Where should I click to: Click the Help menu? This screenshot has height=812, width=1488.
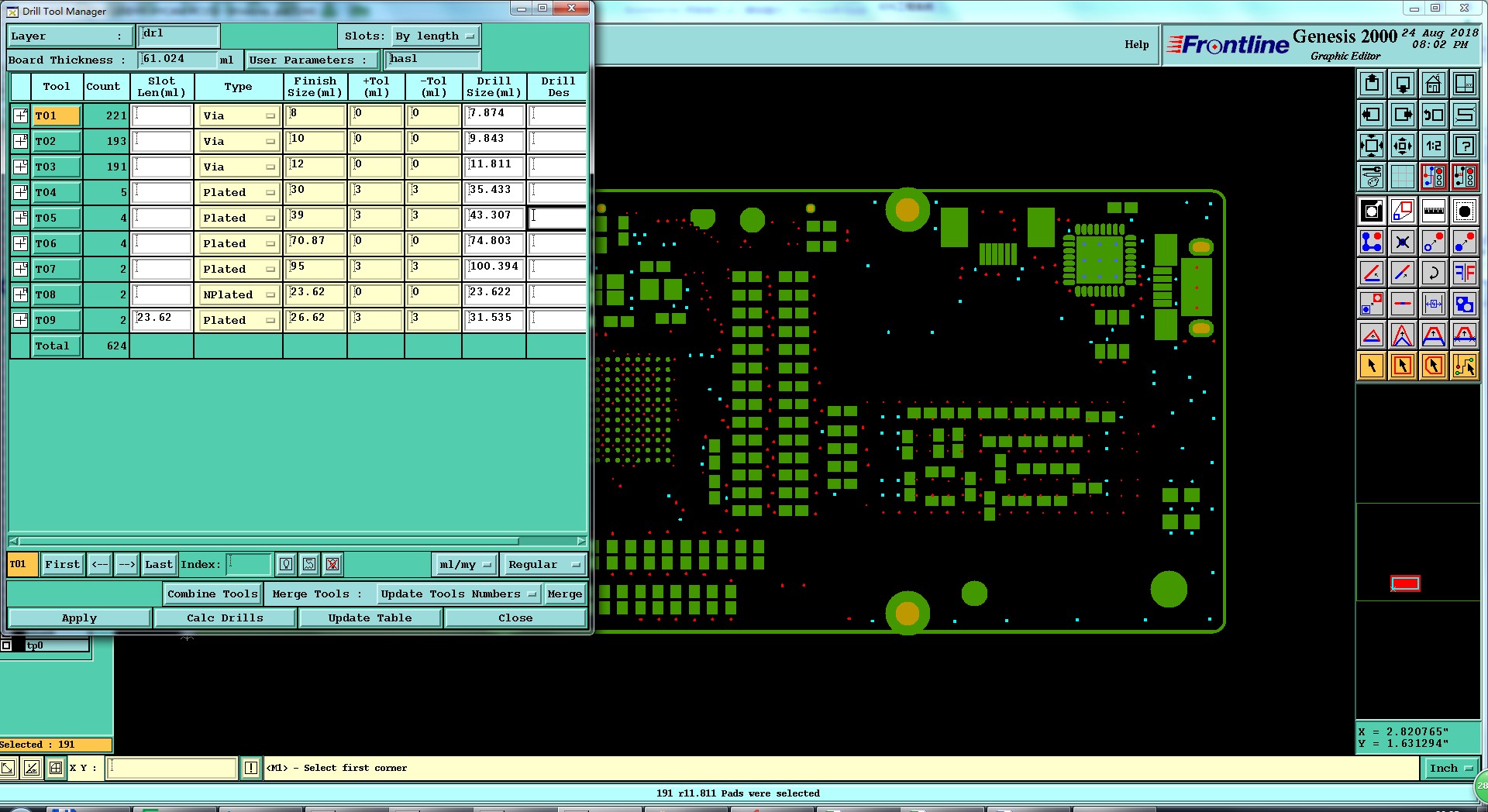tap(1136, 44)
